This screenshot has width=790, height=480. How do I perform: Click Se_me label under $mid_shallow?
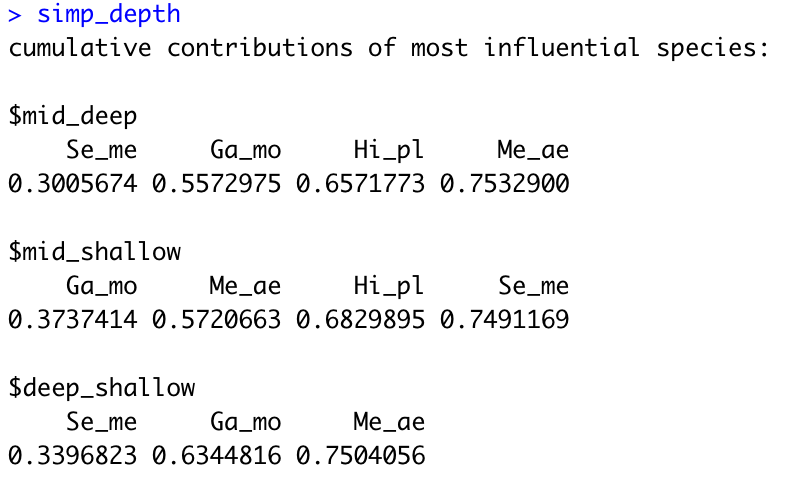pos(534,286)
